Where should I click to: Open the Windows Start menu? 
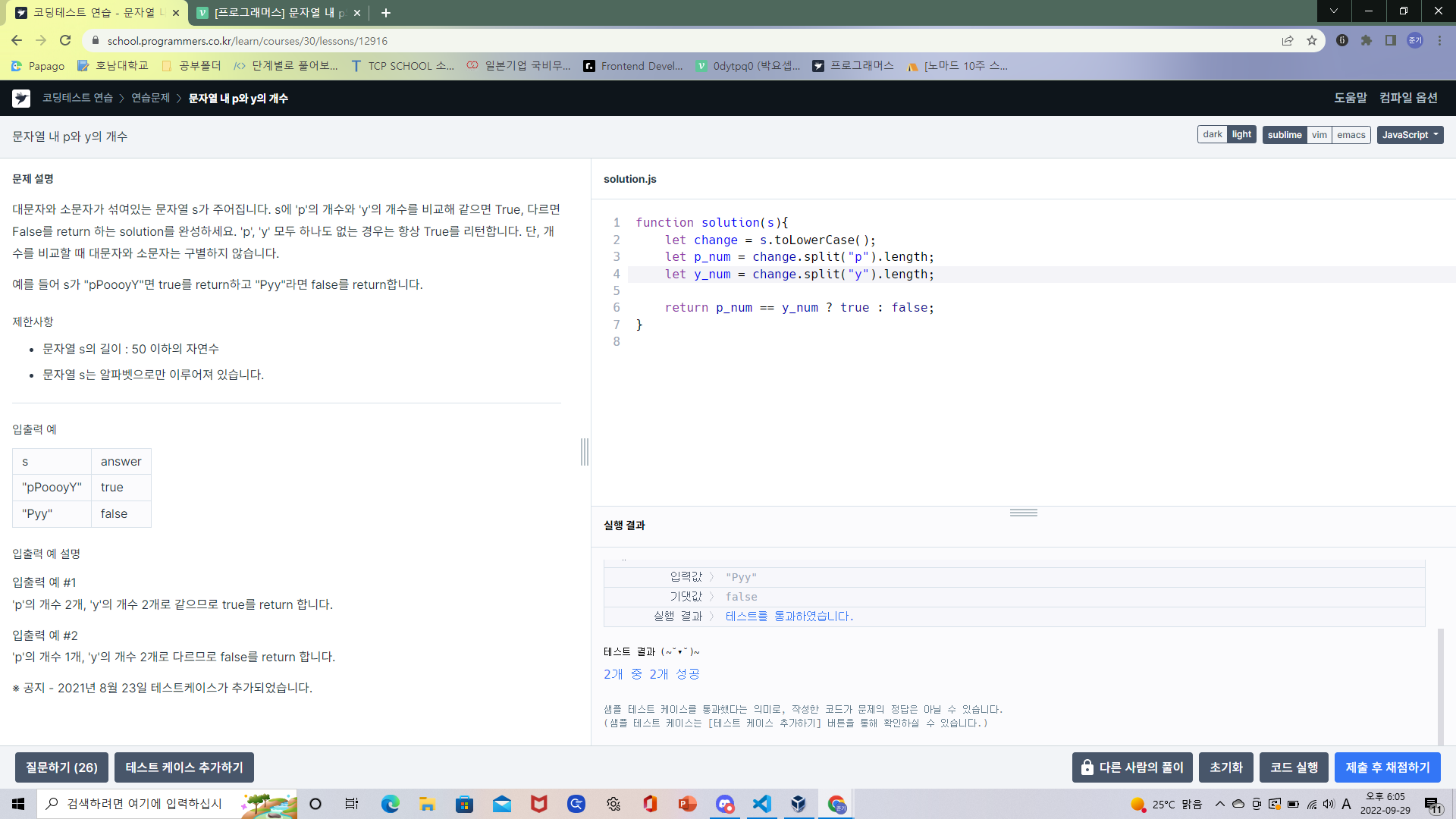click(18, 804)
